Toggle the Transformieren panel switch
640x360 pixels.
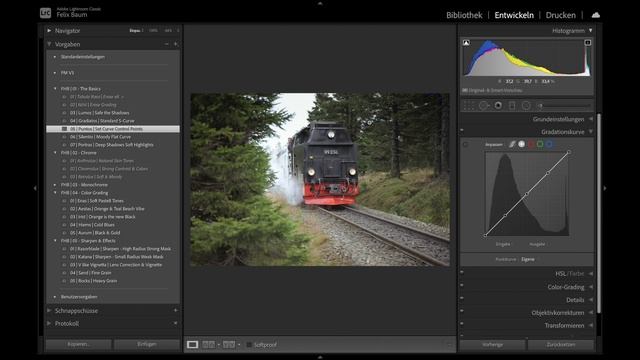[462, 324]
